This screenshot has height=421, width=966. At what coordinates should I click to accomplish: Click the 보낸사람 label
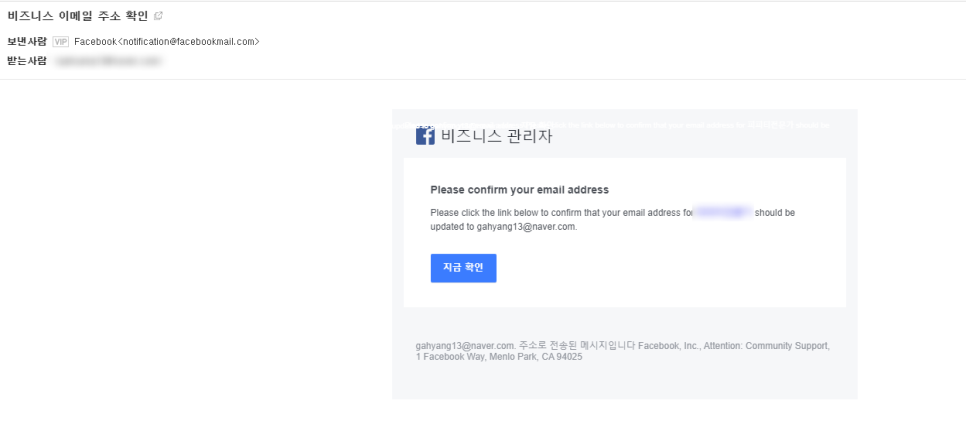click(x=27, y=42)
